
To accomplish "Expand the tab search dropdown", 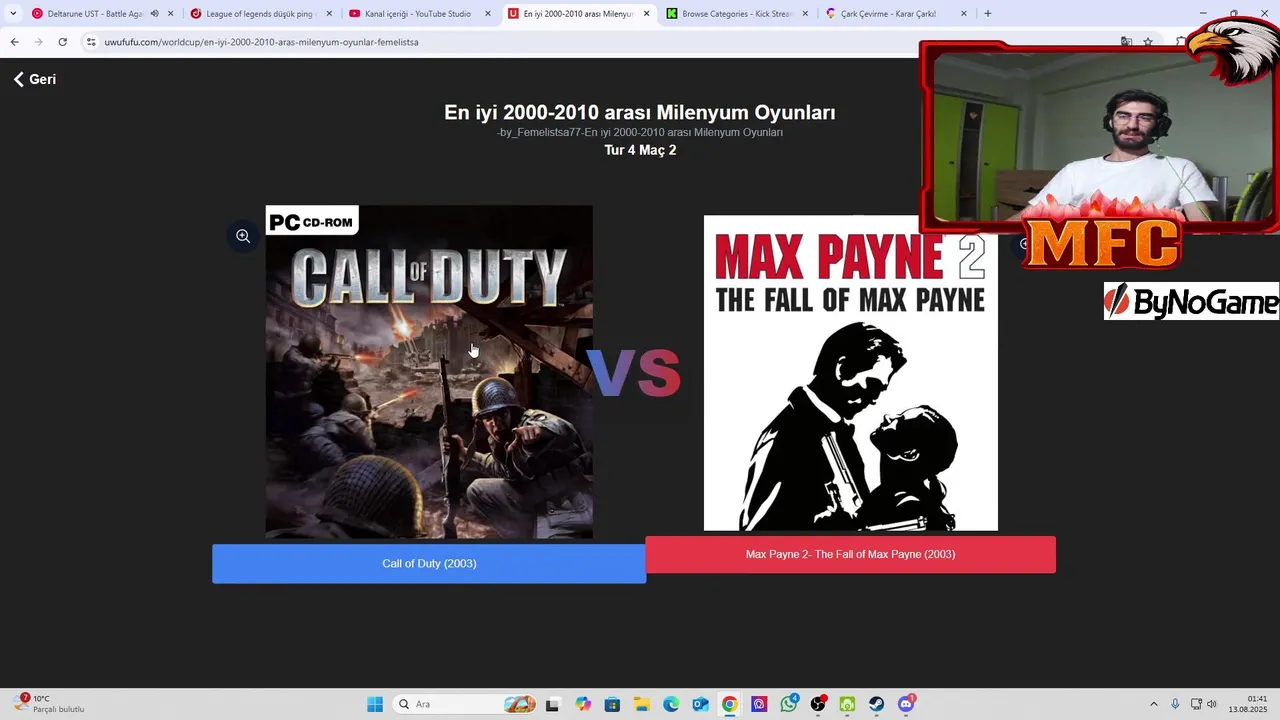I will (13, 14).
